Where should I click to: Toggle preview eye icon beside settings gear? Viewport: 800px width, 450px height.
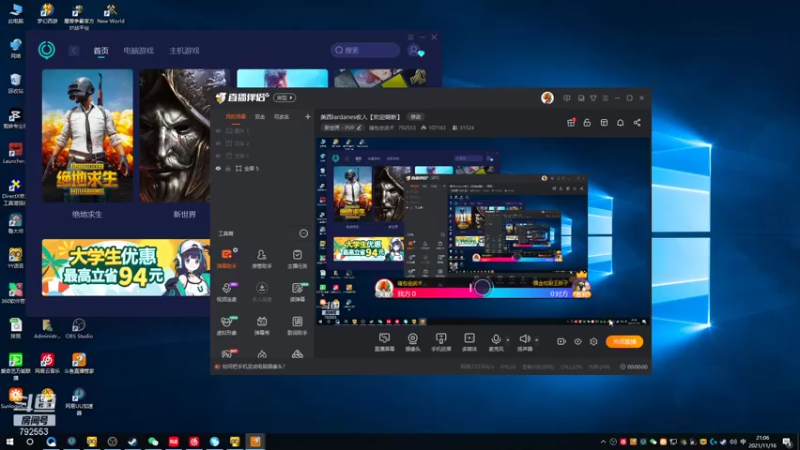(x=578, y=341)
